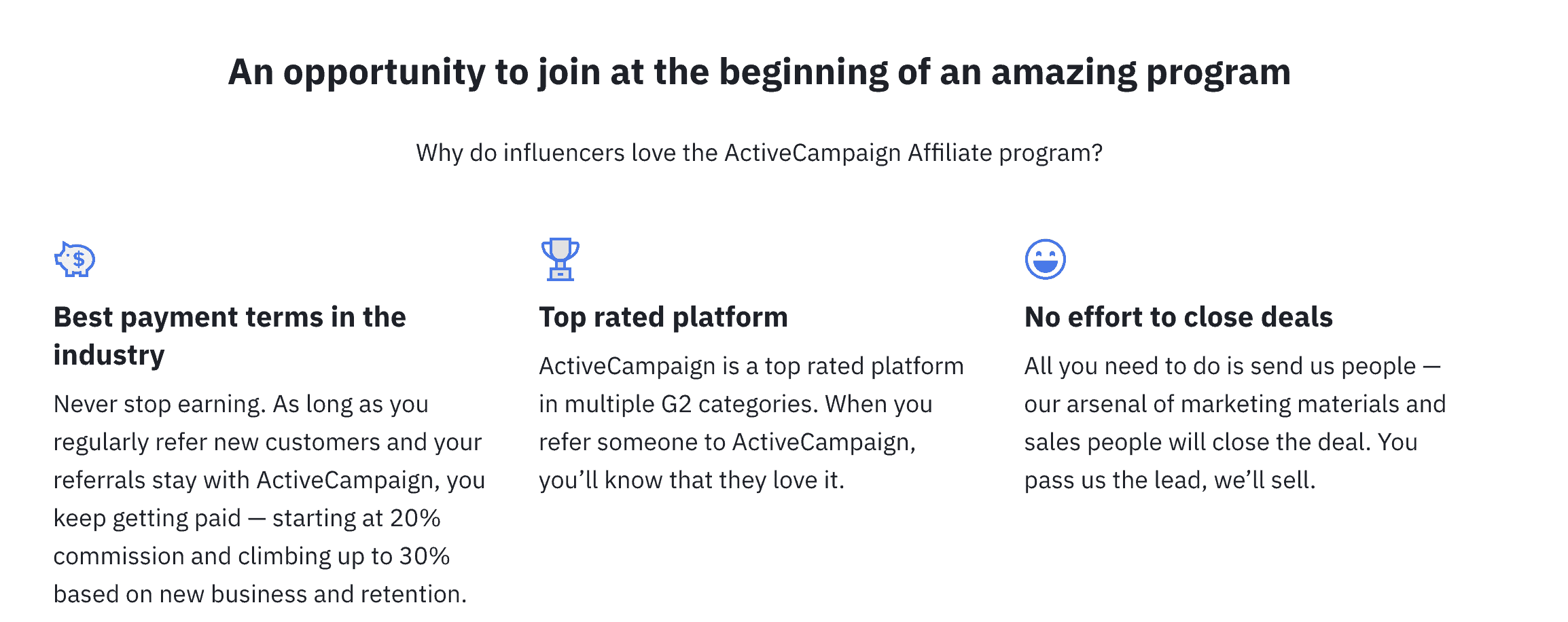Click the piggy bank dollar icon
1568x622 pixels.
click(75, 259)
